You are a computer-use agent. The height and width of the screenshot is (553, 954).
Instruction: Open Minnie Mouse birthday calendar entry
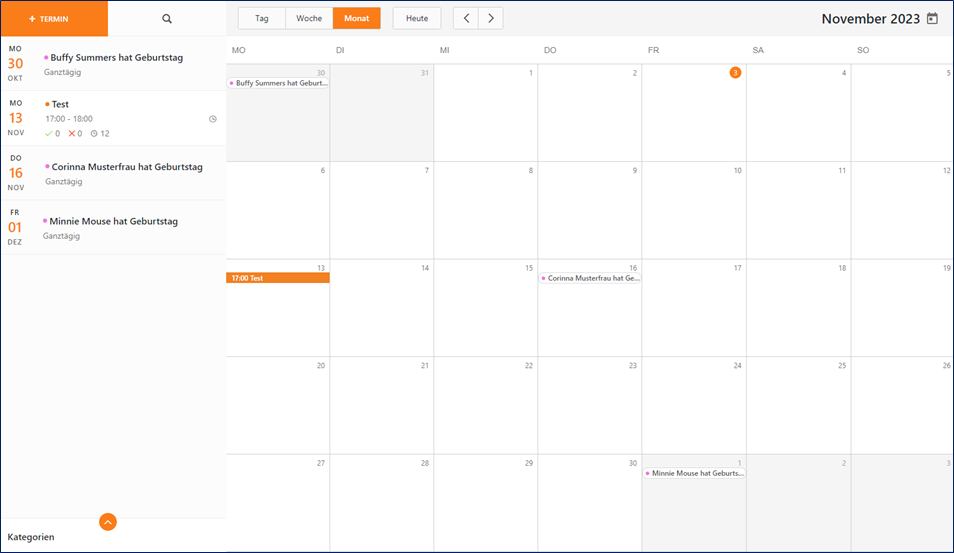coord(694,473)
